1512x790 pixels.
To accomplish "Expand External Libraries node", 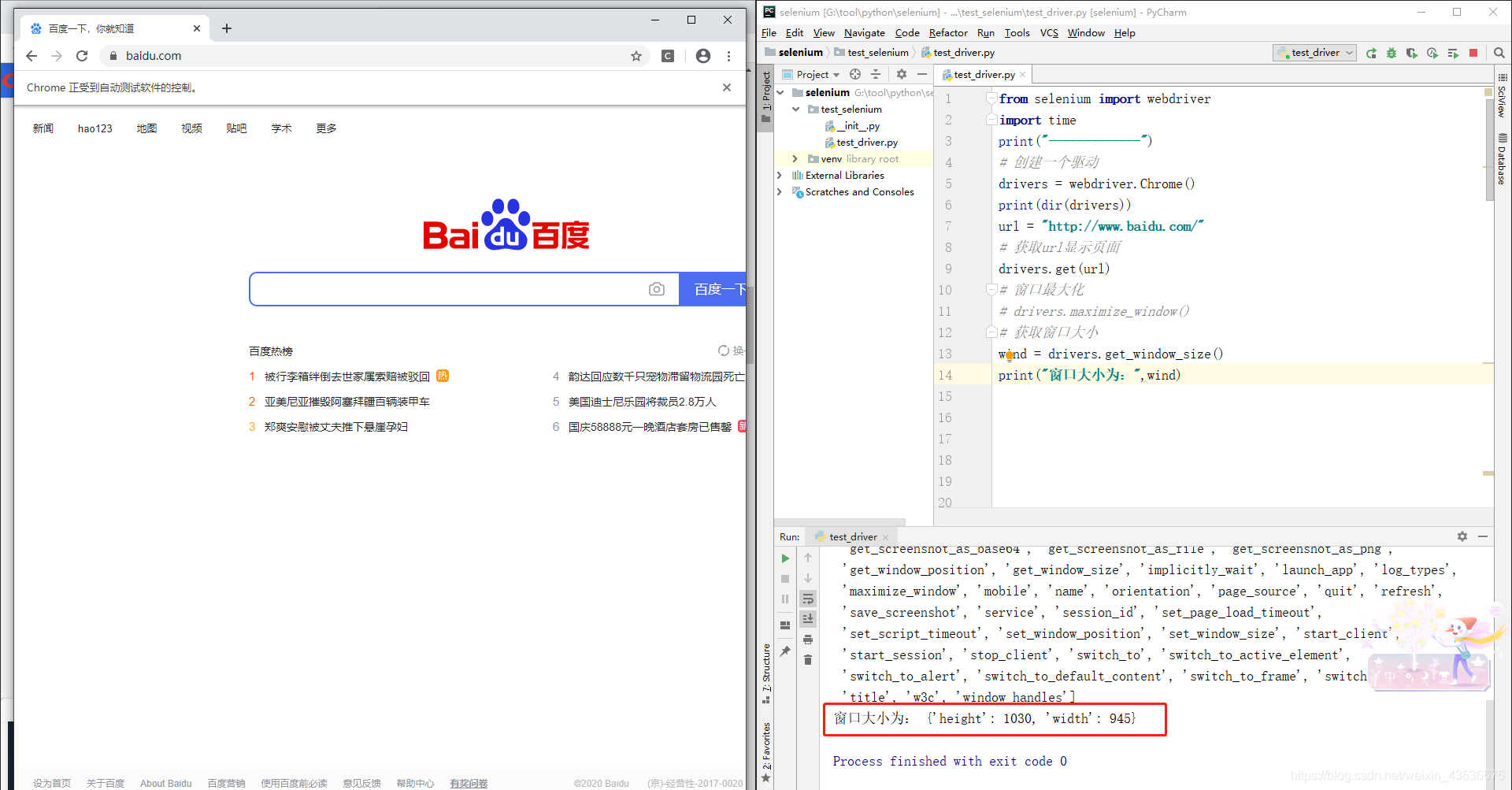I will [780, 176].
